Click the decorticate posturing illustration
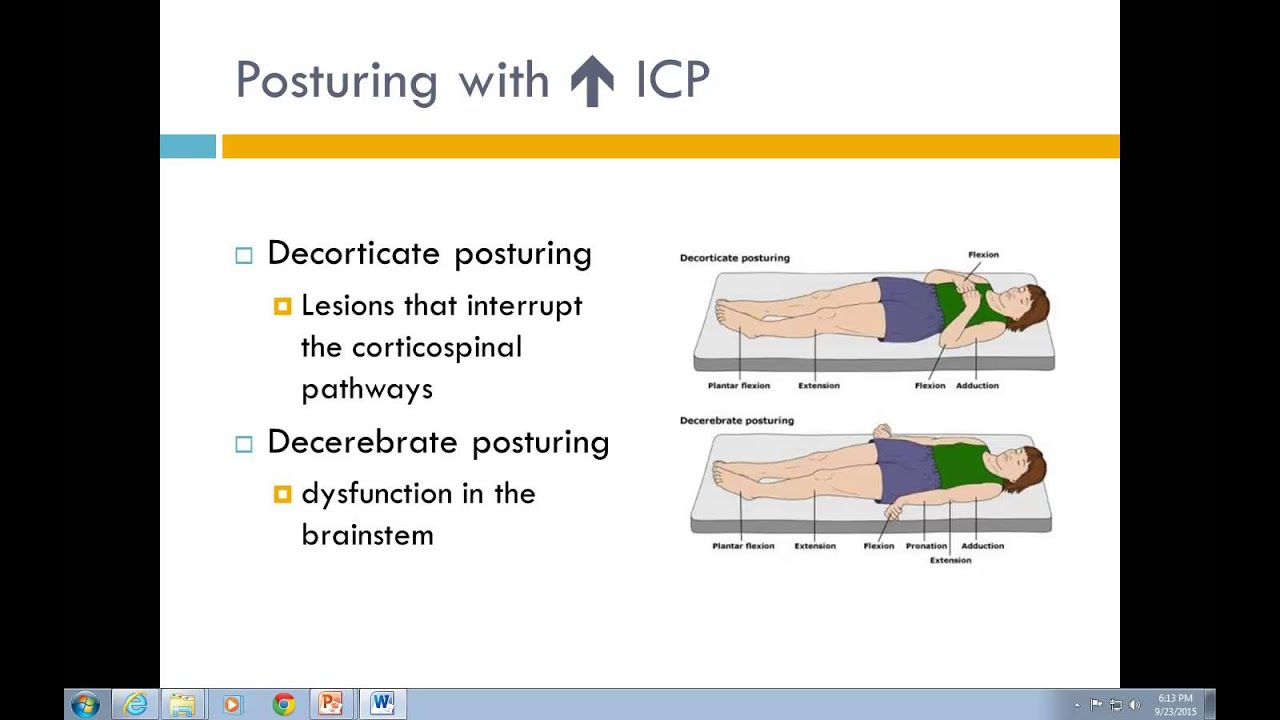The width and height of the screenshot is (1280, 720). coord(872,320)
